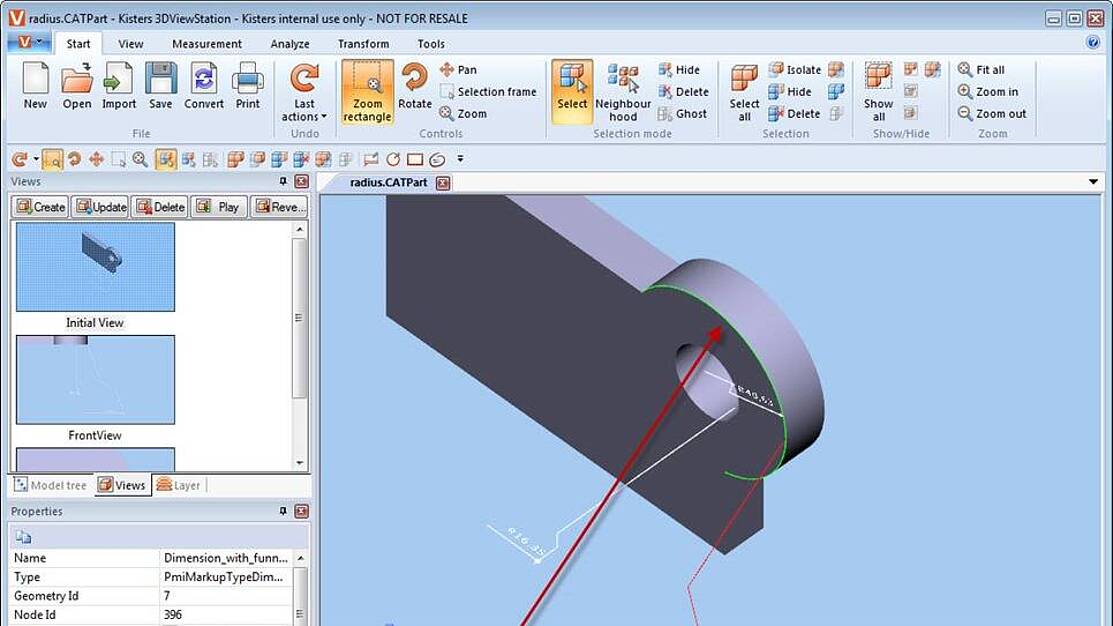The image size is (1113, 626).
Task: Select the FrontView thumbnail
Action: pos(95,380)
